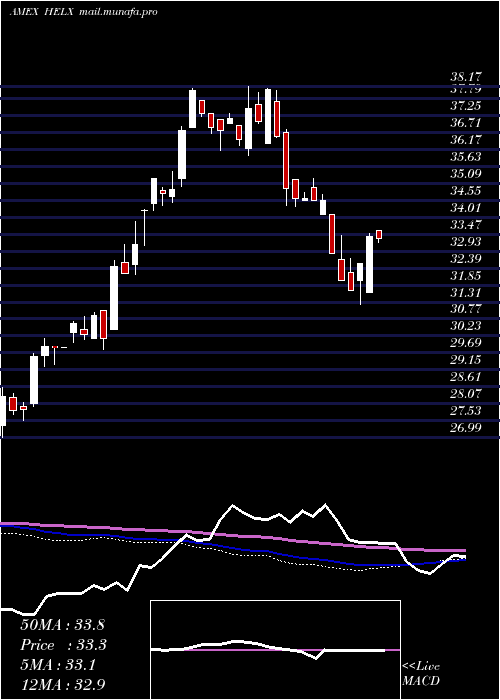Image resolution: width=500 pixels, height=700 pixels.
Task: Click the 28.61 price axis label
Action: click(x=466, y=376)
